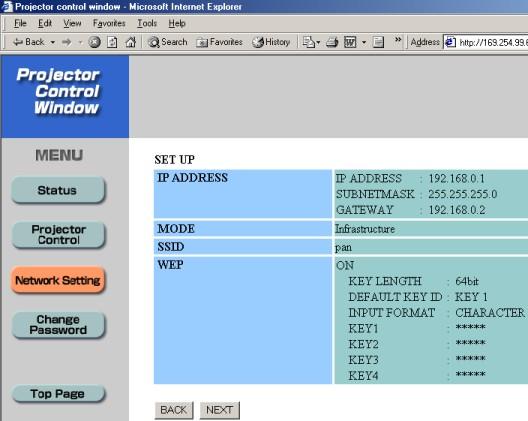Image resolution: width=528 pixels, height=421 pixels.
Task: Click the KEY2 masked value
Action: pos(470,343)
